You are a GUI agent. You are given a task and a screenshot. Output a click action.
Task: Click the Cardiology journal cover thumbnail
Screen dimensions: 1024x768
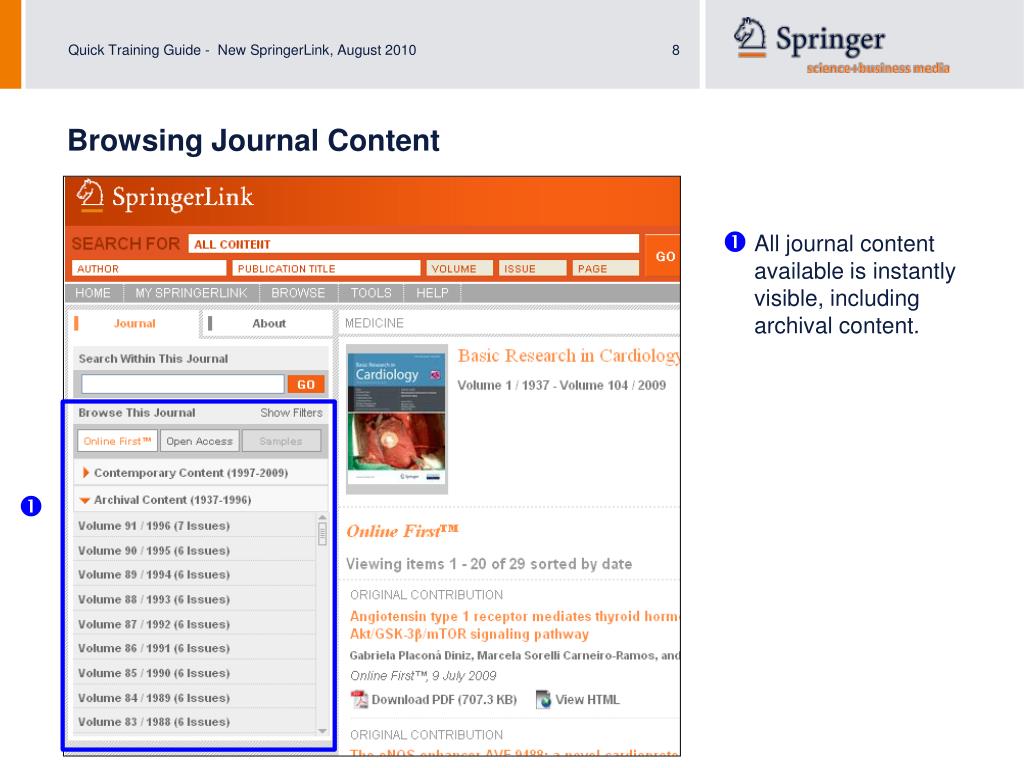(x=396, y=419)
